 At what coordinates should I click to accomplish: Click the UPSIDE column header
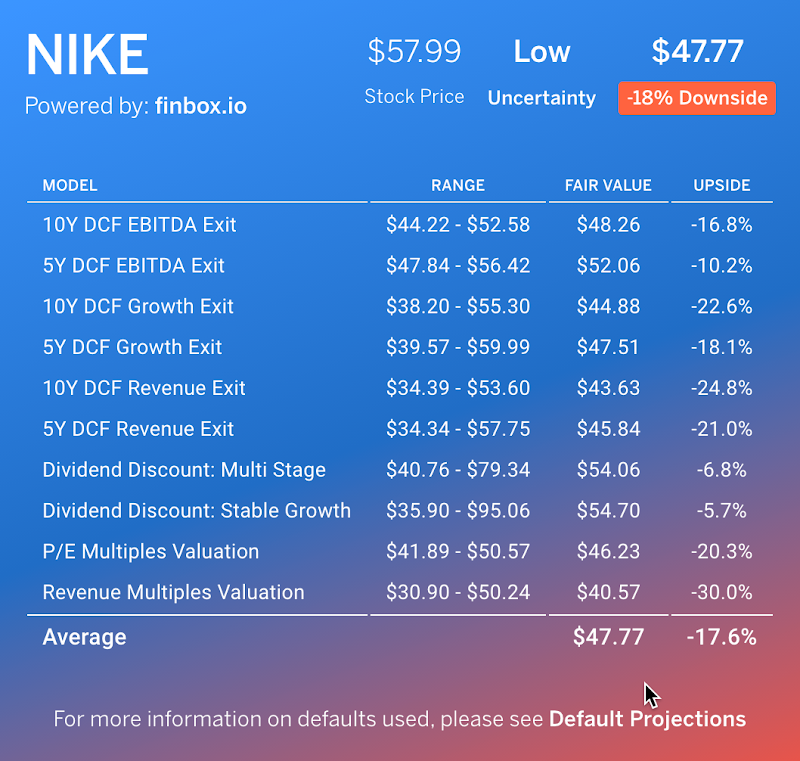[x=721, y=185]
